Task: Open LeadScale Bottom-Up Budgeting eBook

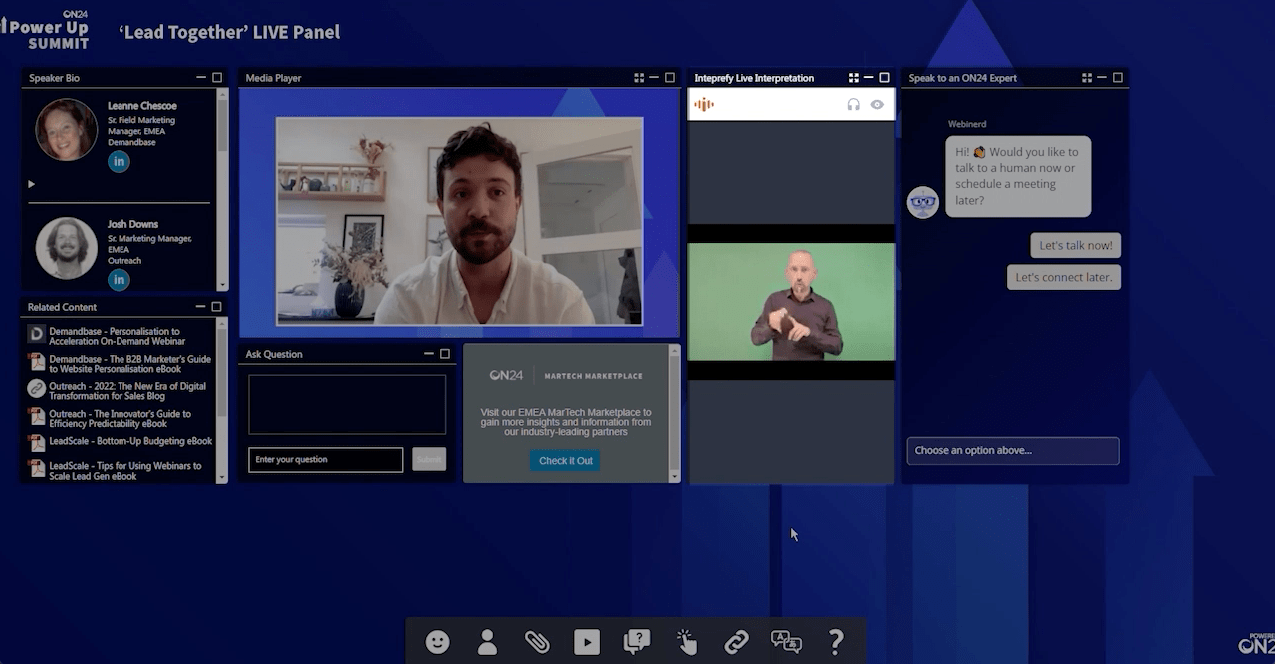Action: coord(130,441)
